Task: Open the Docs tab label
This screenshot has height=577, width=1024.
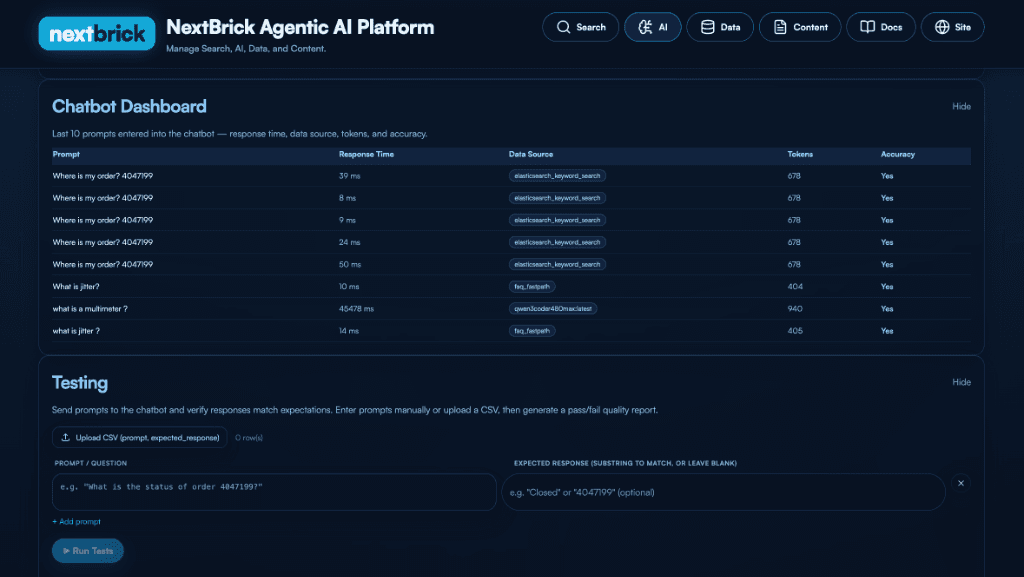Action: 891,27
